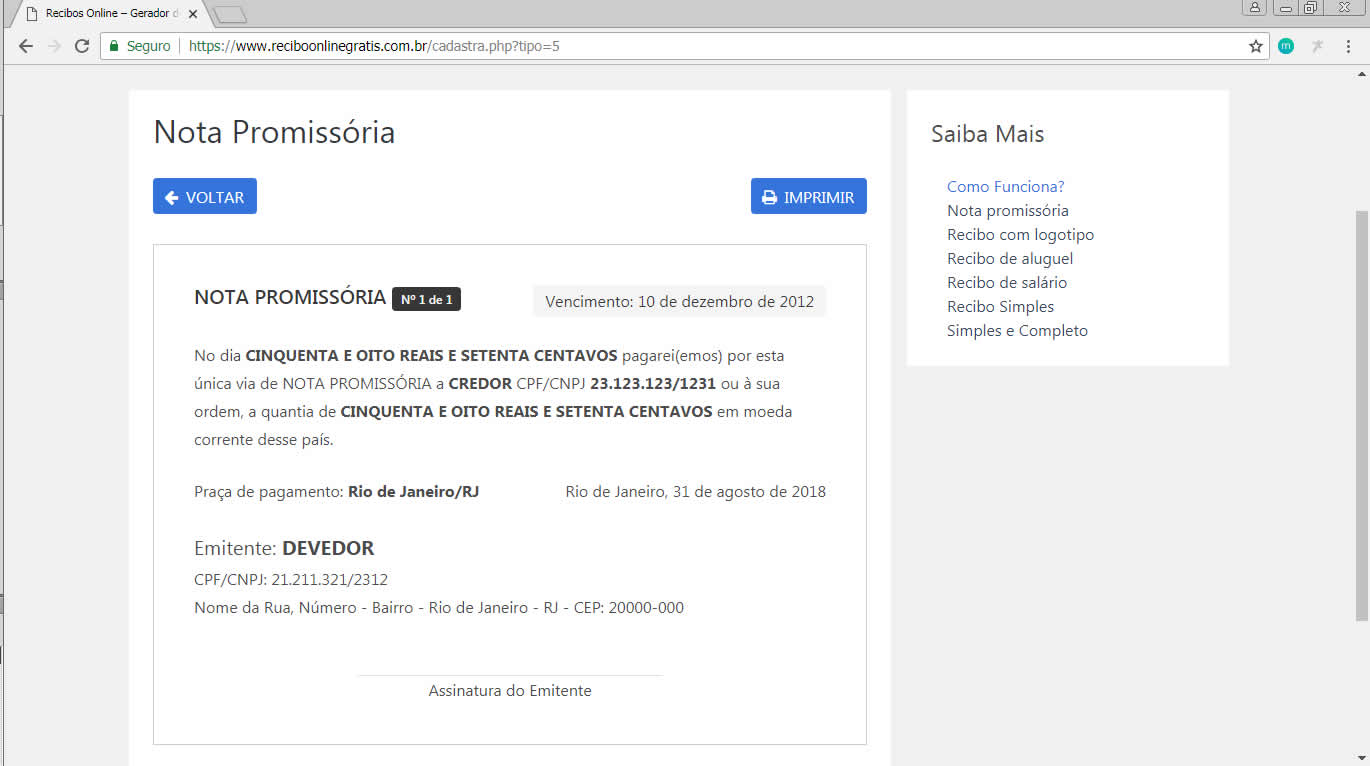Select the Recibos Online browser tab
The height and width of the screenshot is (766, 1370).
(x=108, y=14)
